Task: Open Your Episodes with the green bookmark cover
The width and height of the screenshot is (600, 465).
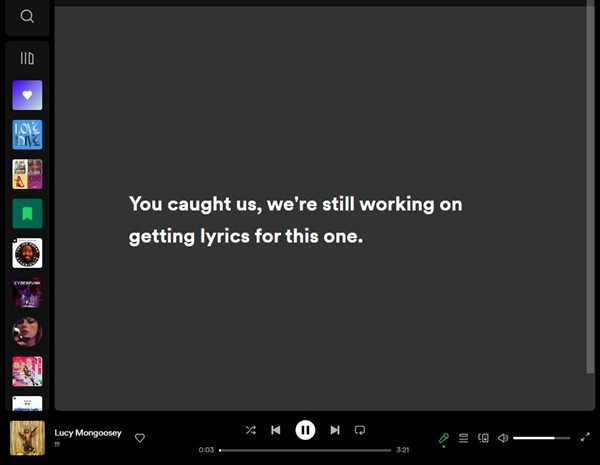Action: (x=27, y=214)
